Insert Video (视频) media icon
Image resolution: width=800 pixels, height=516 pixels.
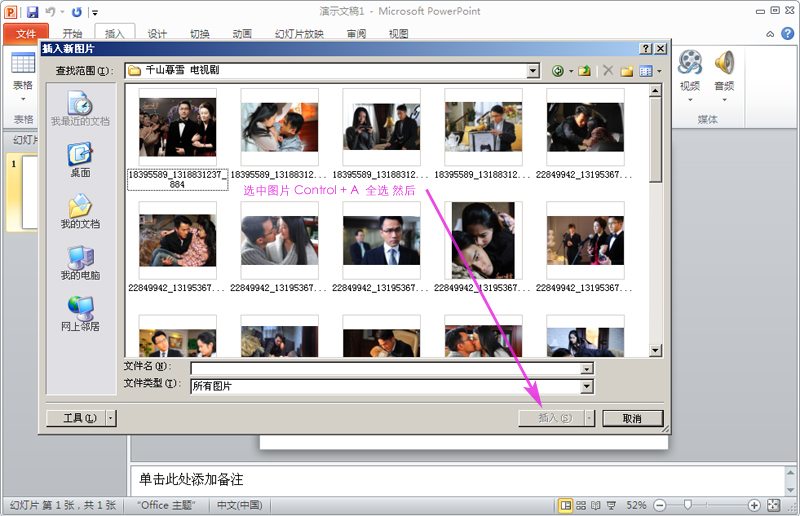pos(690,72)
